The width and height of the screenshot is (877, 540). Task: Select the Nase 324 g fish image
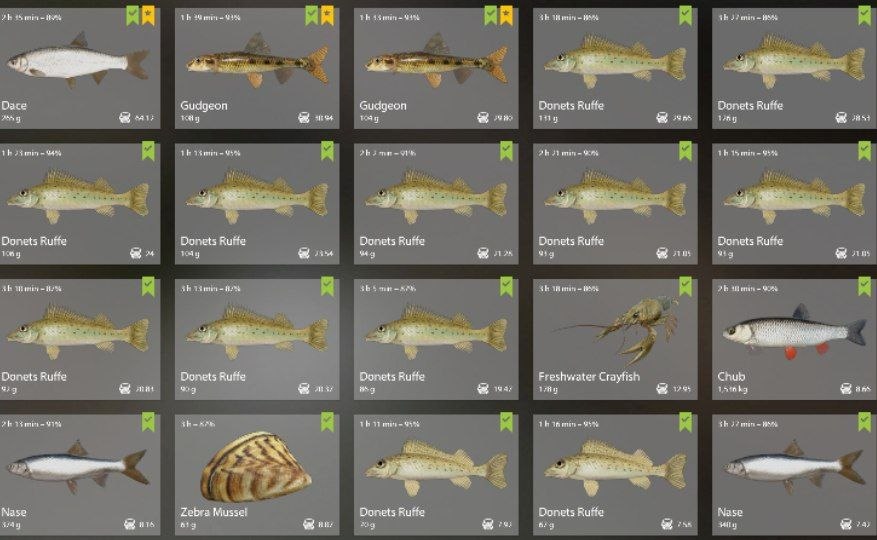coord(78,466)
